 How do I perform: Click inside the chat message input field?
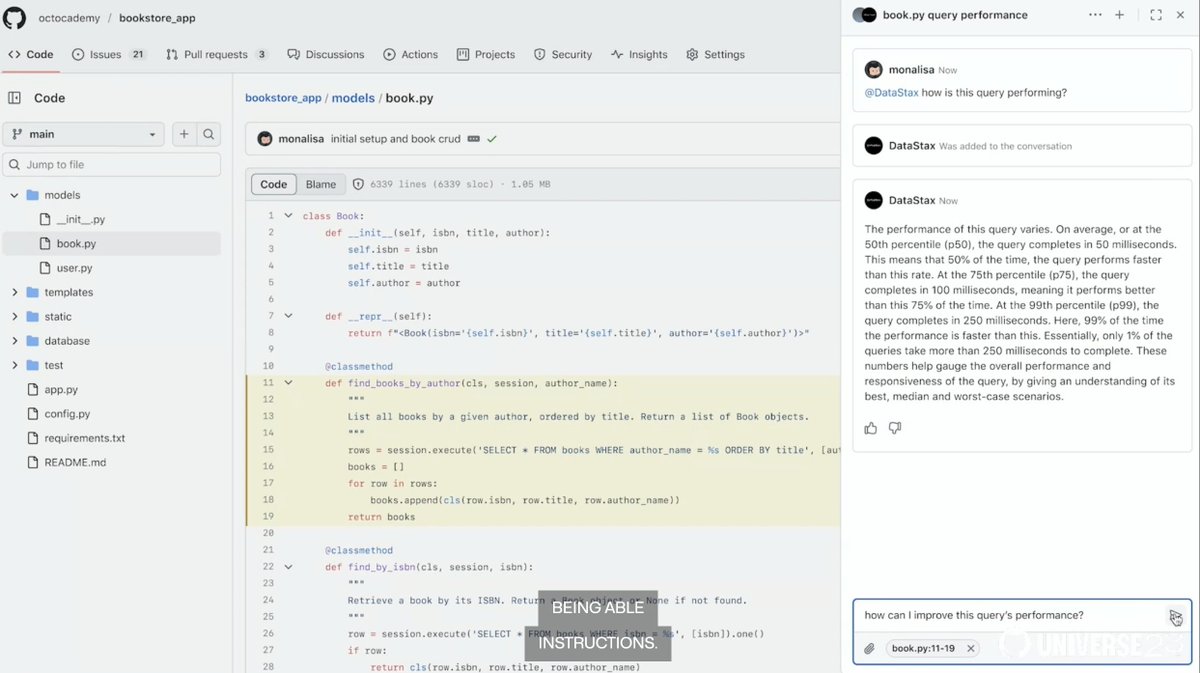point(1000,615)
